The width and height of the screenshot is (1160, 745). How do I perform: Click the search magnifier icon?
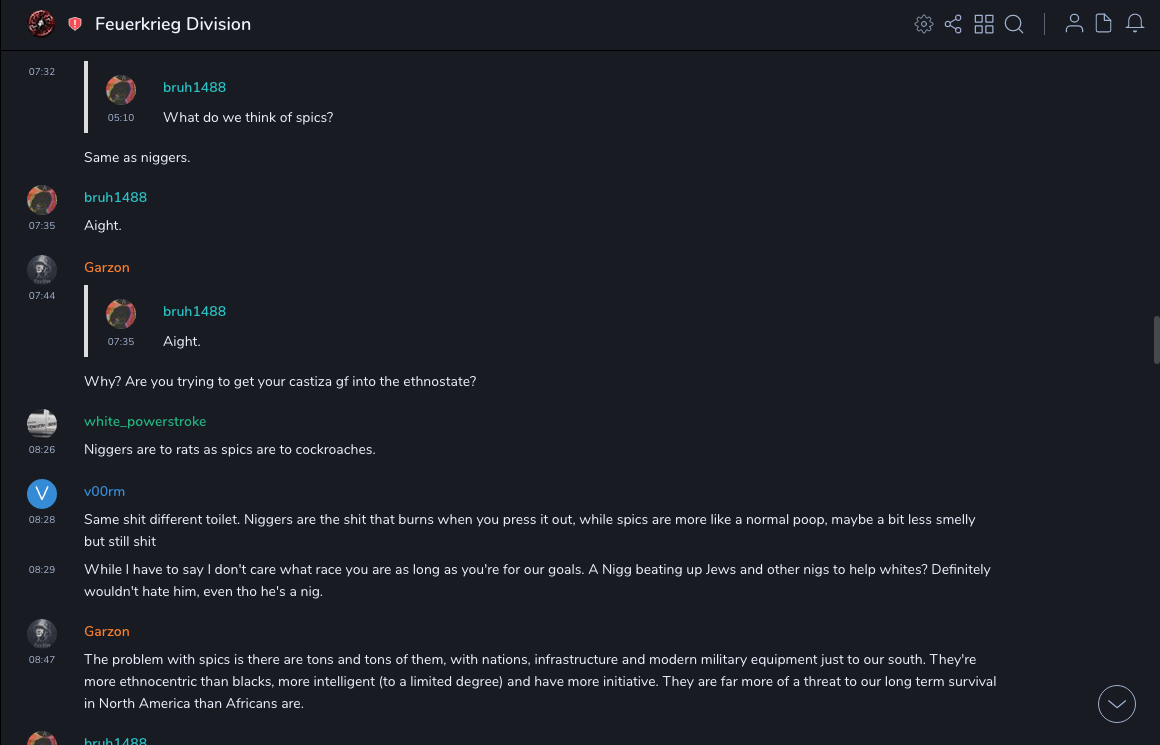[x=1014, y=24]
